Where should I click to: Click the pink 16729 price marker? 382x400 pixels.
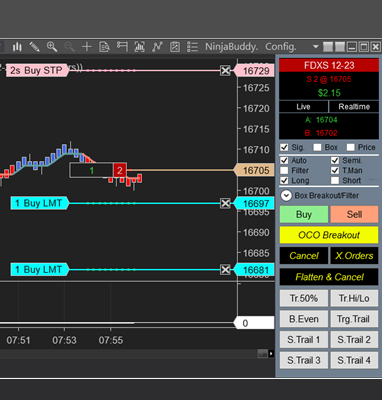(254, 71)
